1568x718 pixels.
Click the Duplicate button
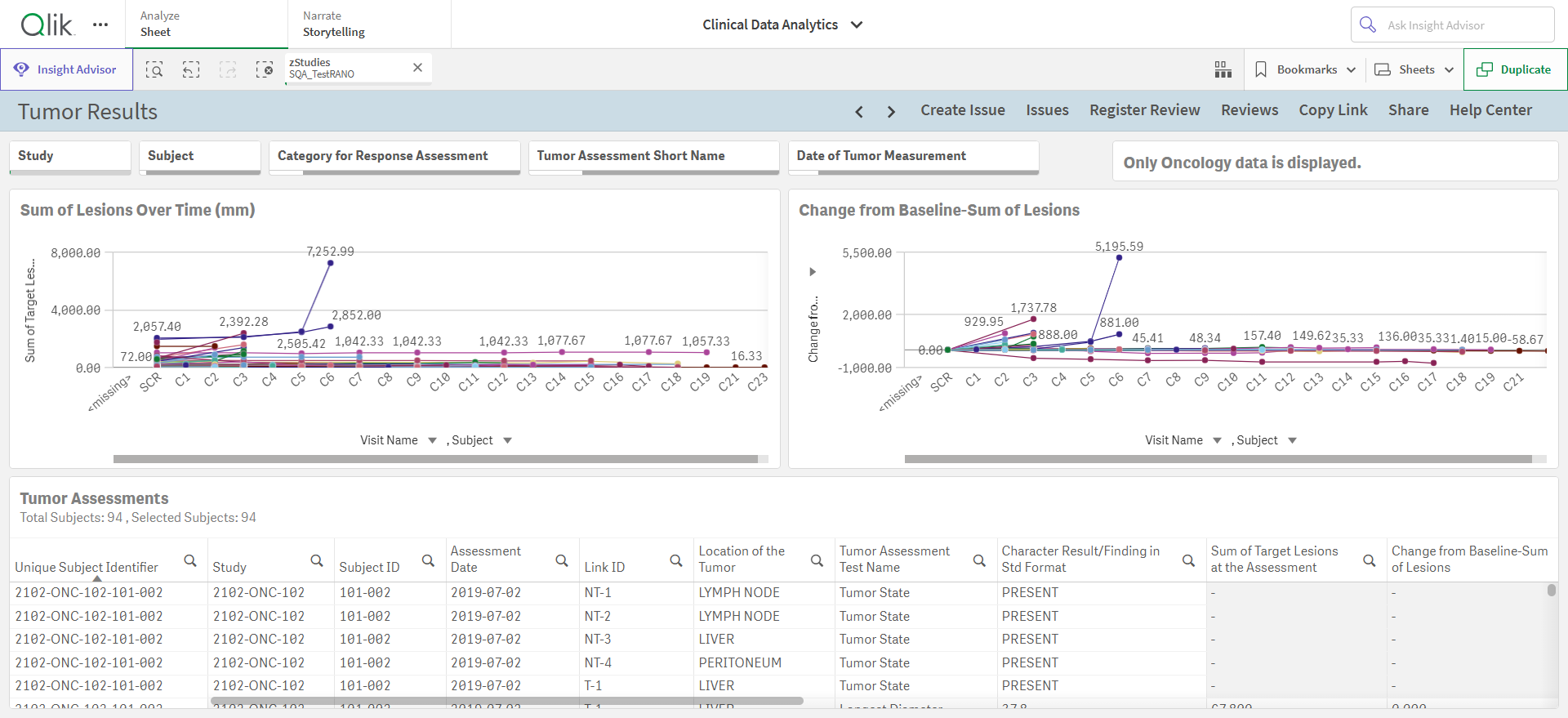pyautogui.click(x=1515, y=69)
